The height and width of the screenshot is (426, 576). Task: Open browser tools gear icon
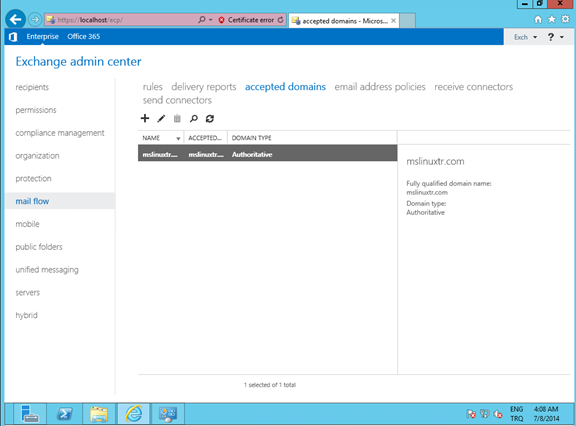click(x=566, y=19)
